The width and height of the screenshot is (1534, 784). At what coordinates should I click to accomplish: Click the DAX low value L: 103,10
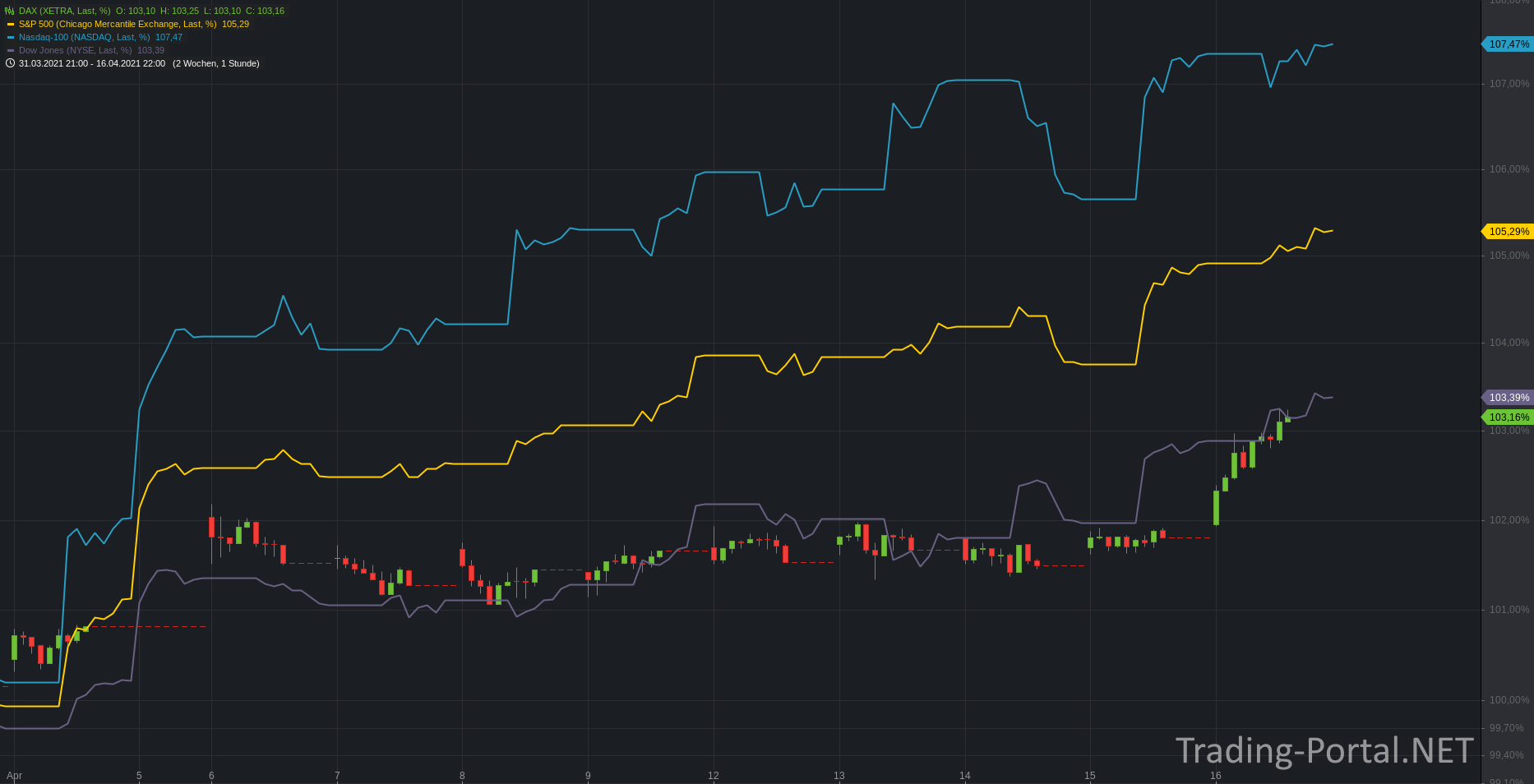coord(222,11)
